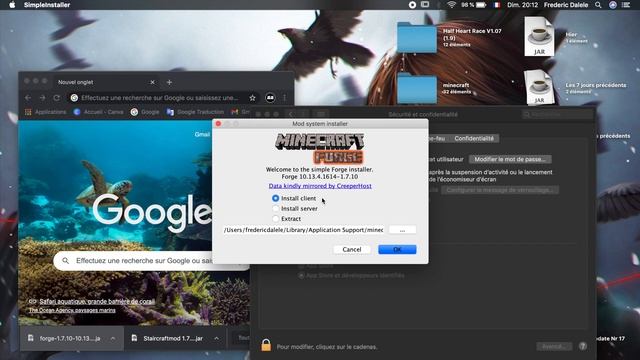Click OK in the Forge installer
This screenshot has height=360, width=640.
click(397, 249)
